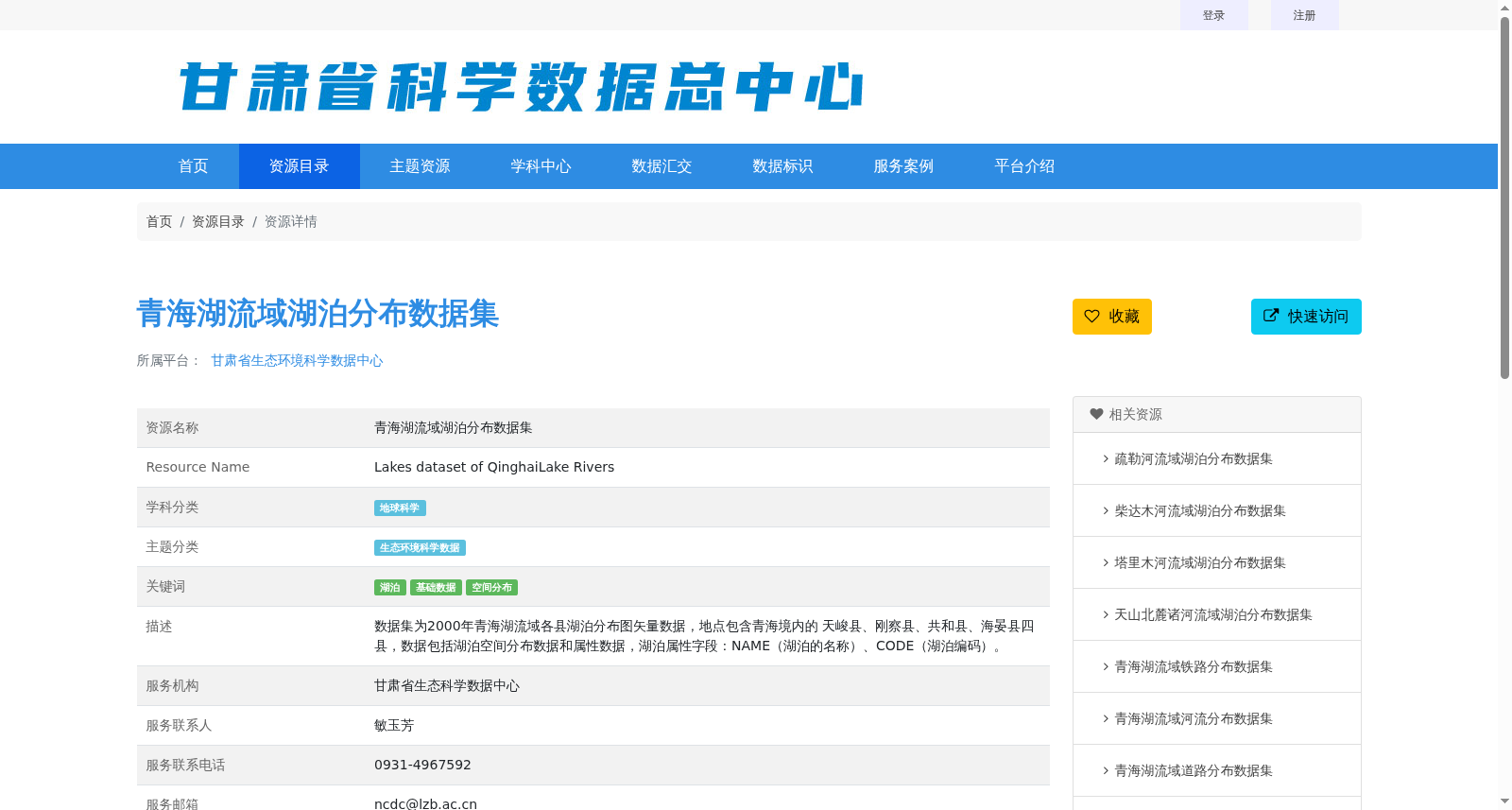This screenshot has width=1512, height=810.
Task: Click the yellow 收藏 button
Action: point(1112,317)
